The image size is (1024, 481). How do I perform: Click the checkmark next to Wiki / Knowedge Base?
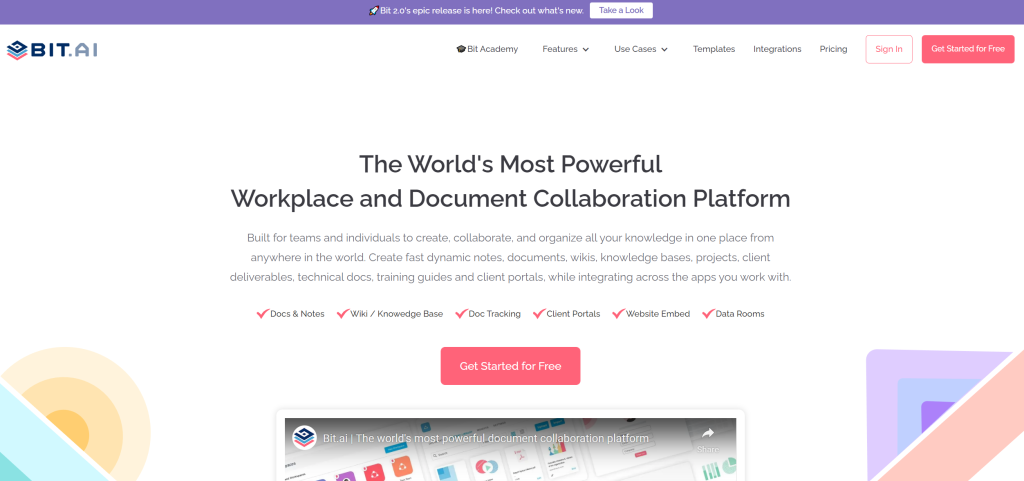[x=343, y=314]
